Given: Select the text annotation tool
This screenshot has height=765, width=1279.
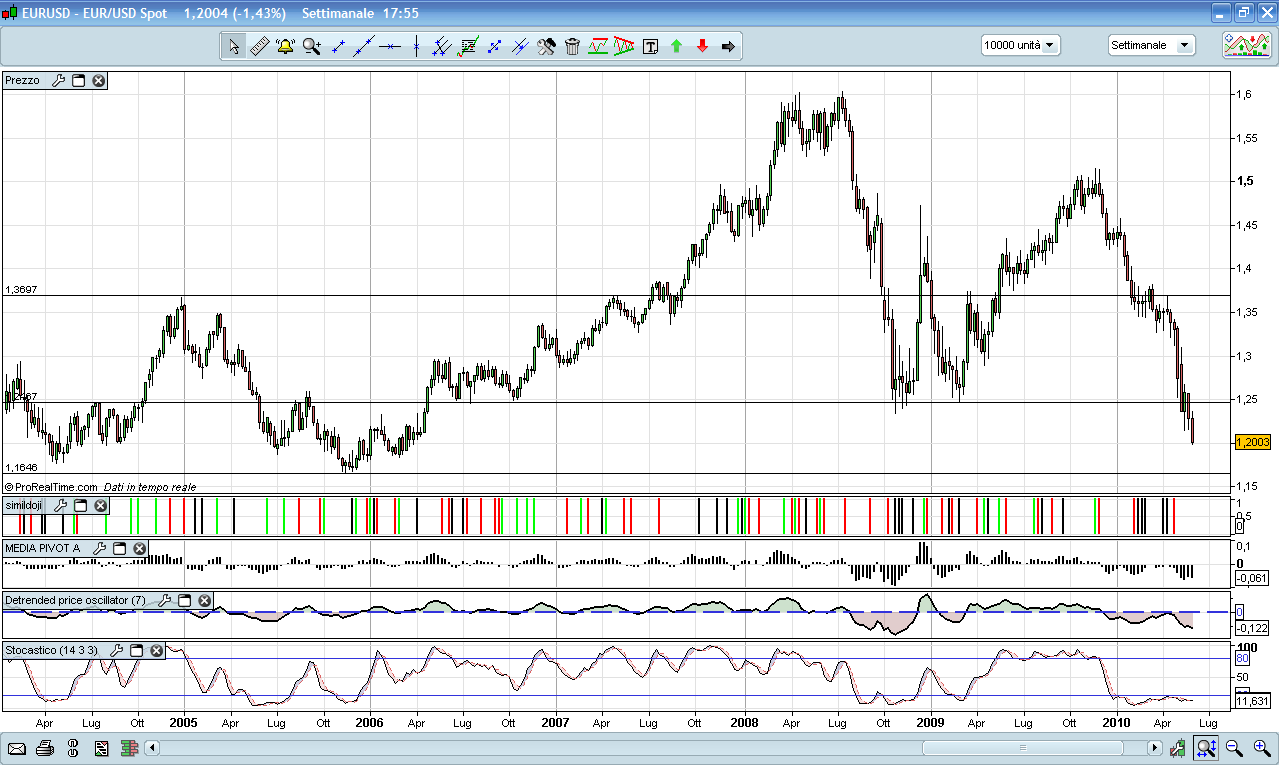Looking at the screenshot, I should (x=650, y=46).
